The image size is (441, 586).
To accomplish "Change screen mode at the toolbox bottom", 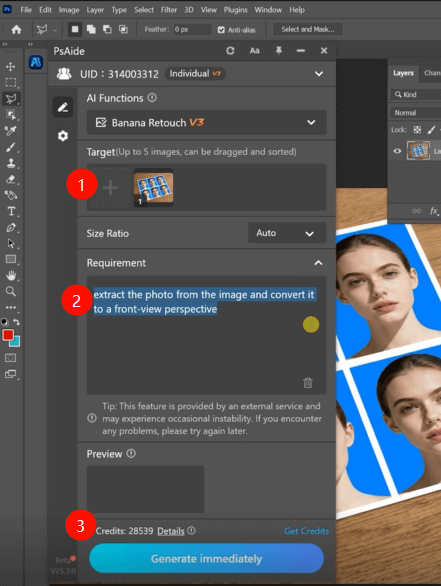I will [x=10, y=374].
